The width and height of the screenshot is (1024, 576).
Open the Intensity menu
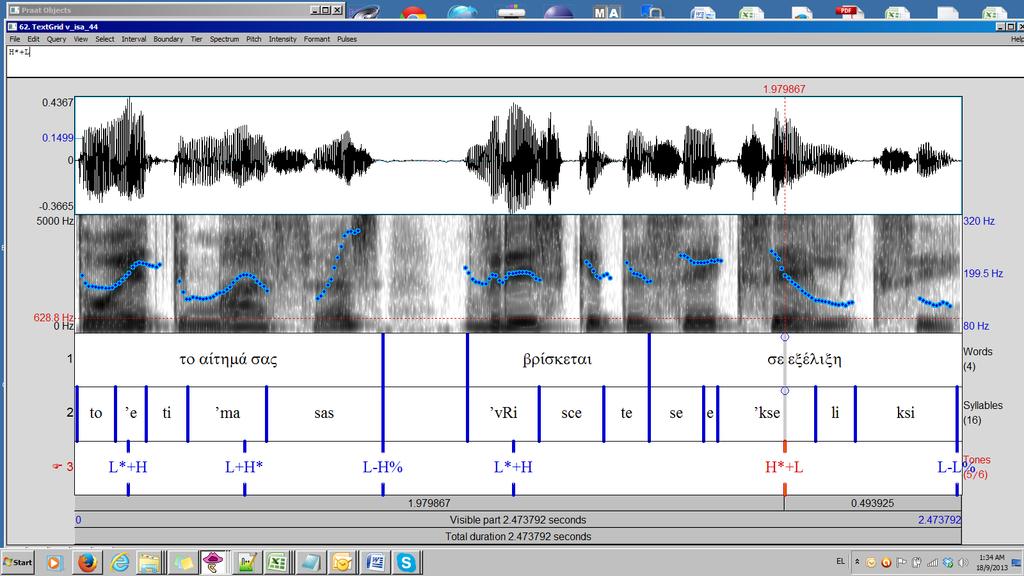pyautogui.click(x=282, y=39)
